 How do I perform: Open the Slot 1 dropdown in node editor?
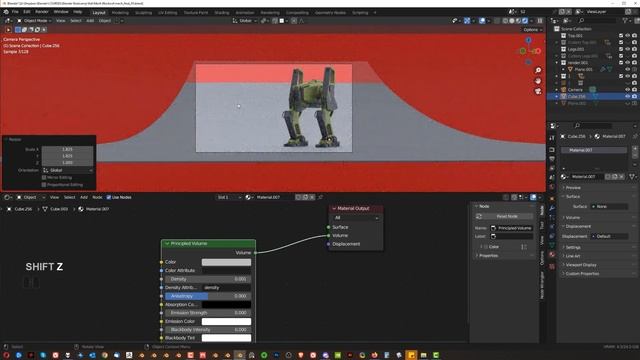(x=229, y=197)
